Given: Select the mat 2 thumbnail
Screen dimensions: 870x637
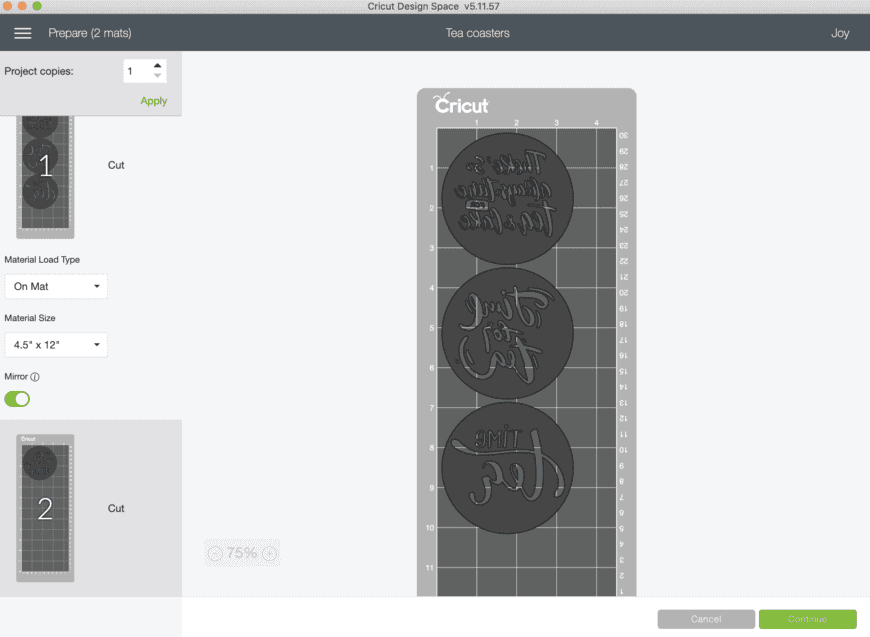Looking at the screenshot, I should 45,508.
